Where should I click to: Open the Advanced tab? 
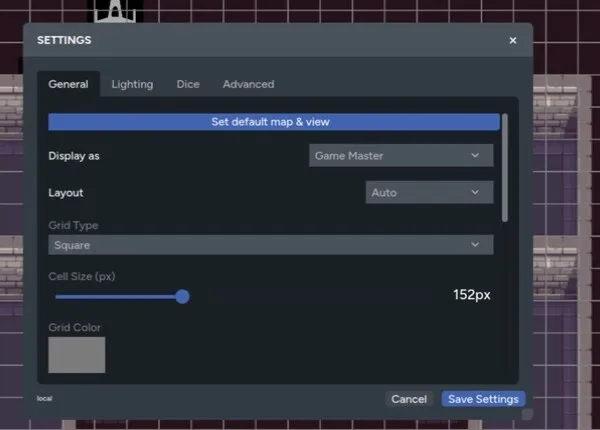(248, 84)
